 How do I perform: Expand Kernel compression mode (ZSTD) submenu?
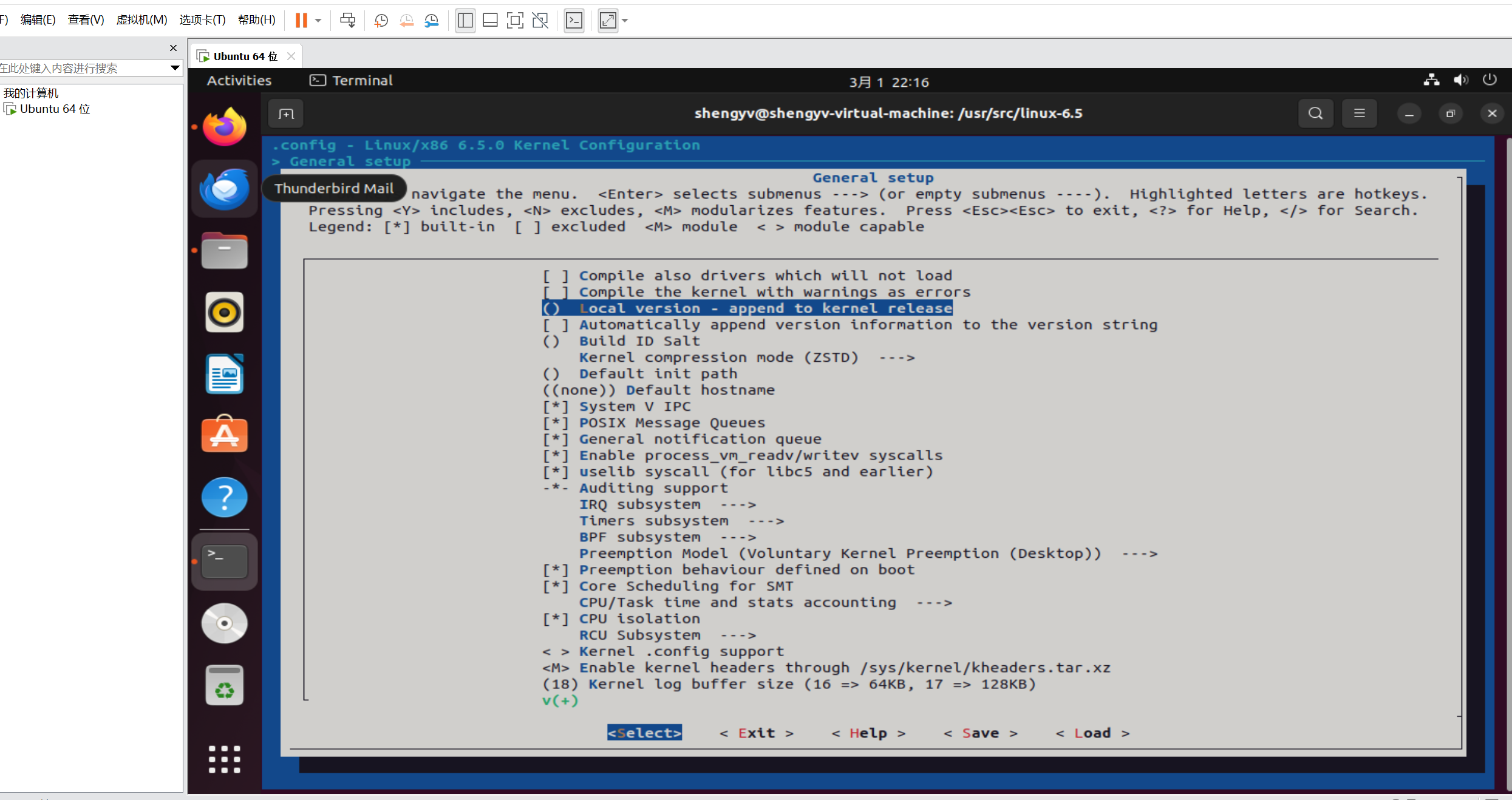(747, 358)
